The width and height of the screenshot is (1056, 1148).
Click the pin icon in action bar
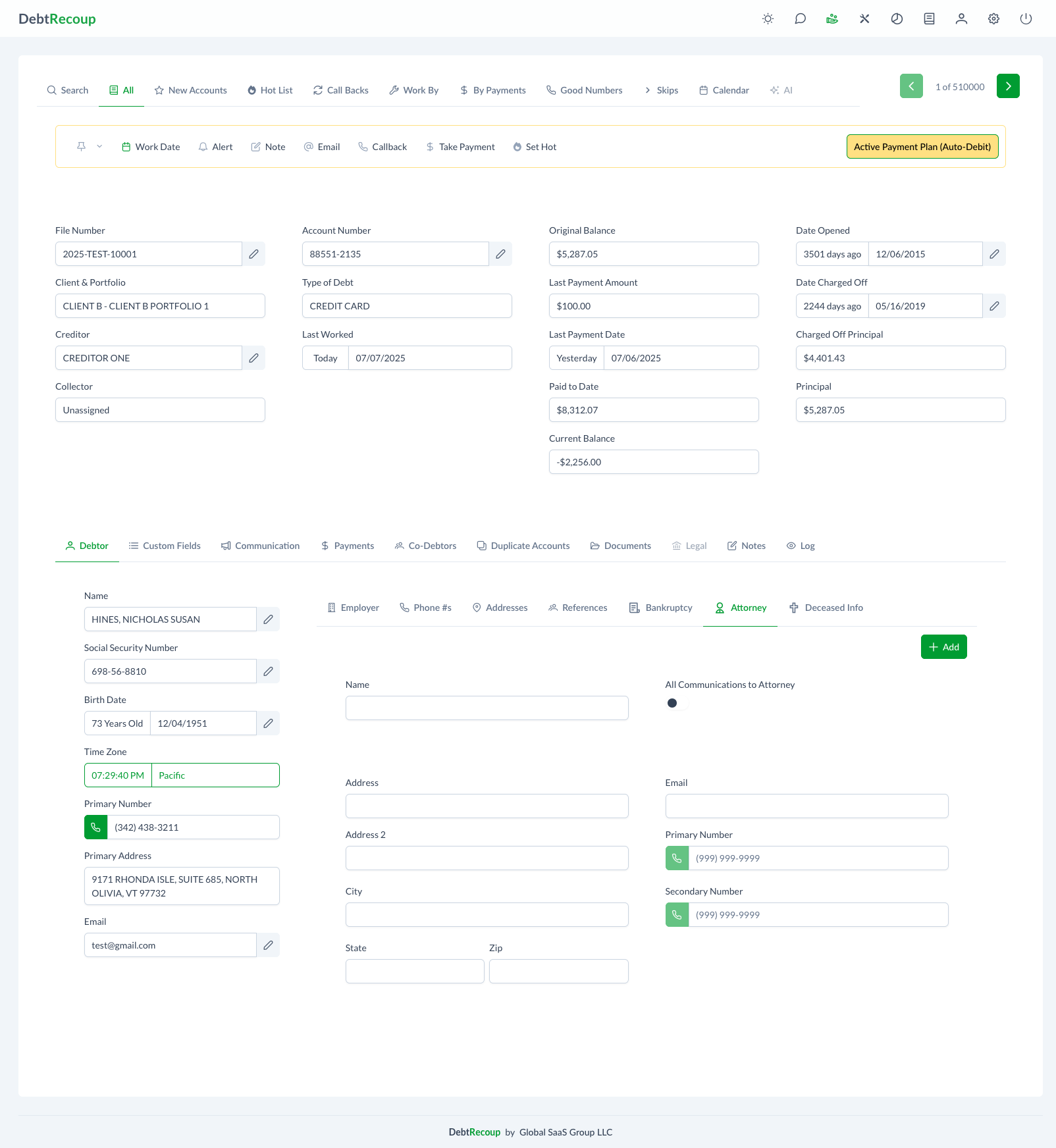click(82, 147)
